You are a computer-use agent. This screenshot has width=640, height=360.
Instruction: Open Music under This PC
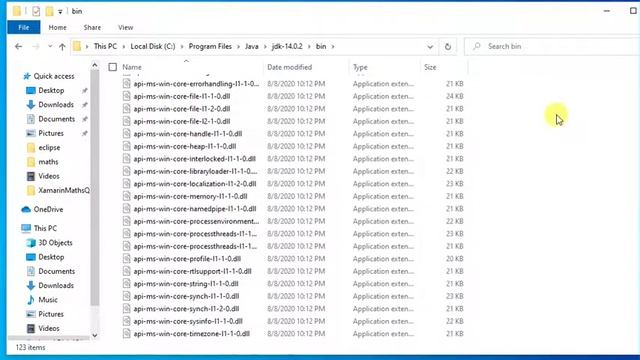(x=48, y=300)
